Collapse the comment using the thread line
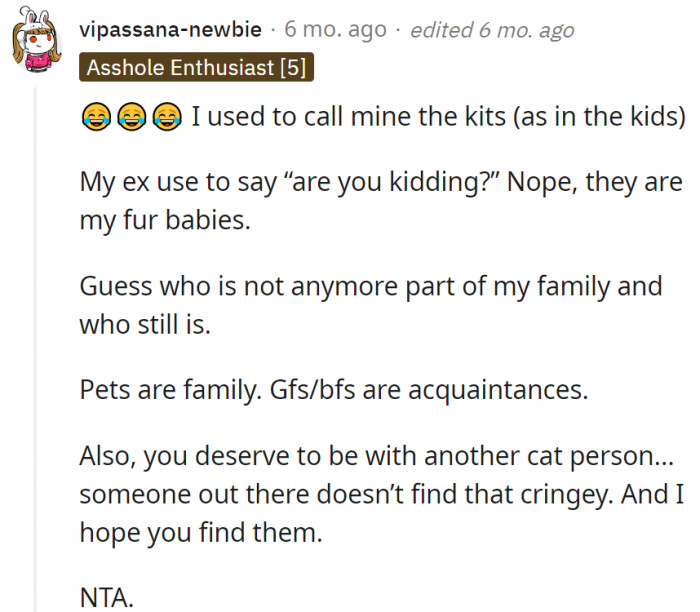The height and width of the screenshot is (612, 700). (x=37, y=350)
